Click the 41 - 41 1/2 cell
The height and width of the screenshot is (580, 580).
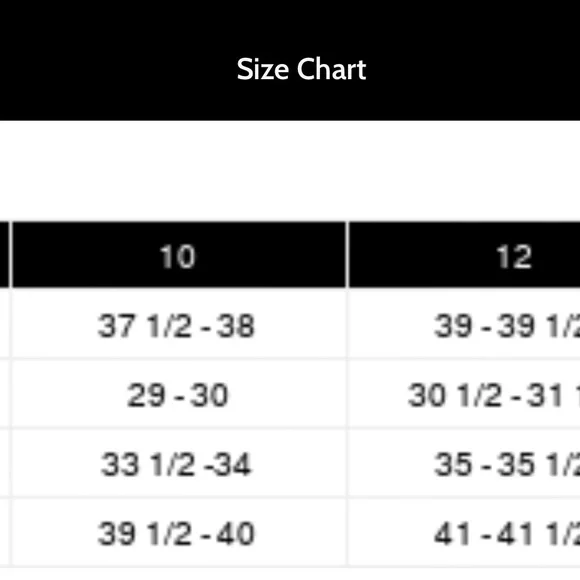464,532
